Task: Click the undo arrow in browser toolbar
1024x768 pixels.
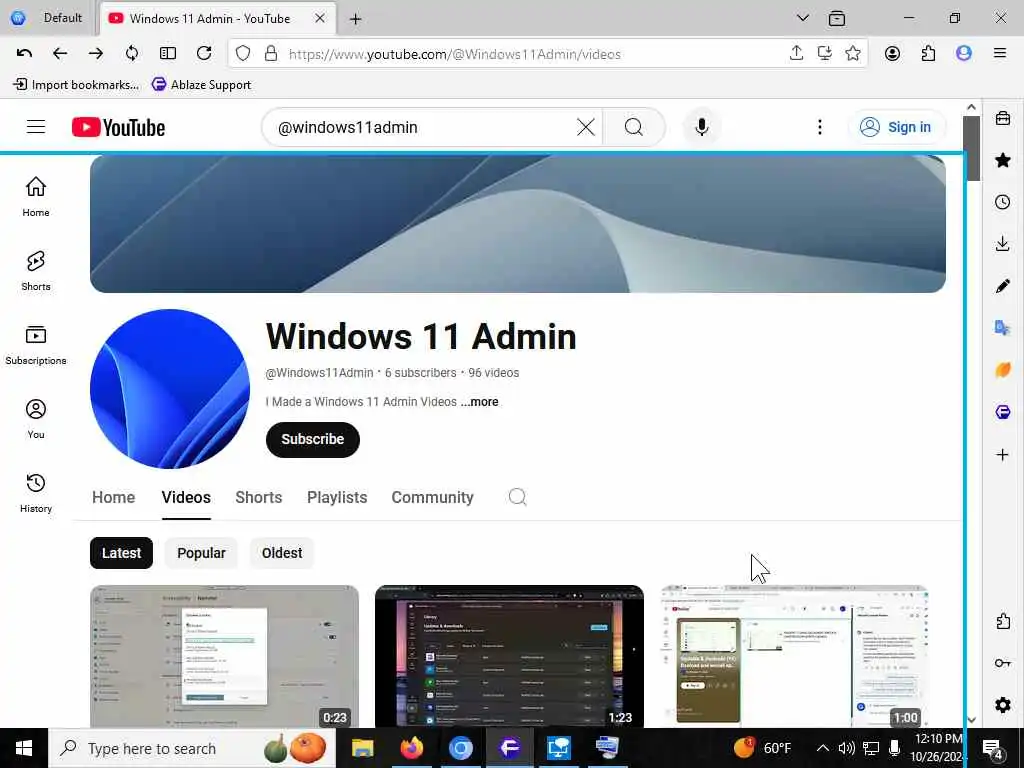Action: [x=24, y=54]
